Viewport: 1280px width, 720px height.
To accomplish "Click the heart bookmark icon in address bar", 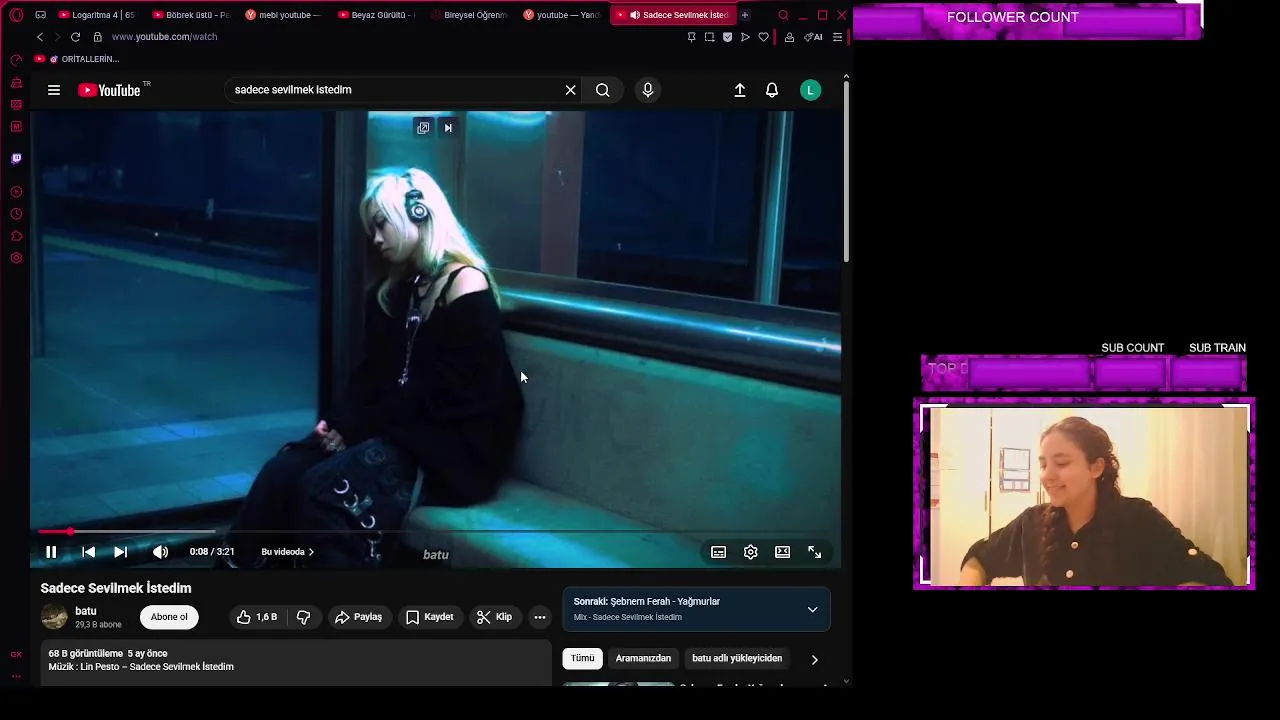I will 763,37.
